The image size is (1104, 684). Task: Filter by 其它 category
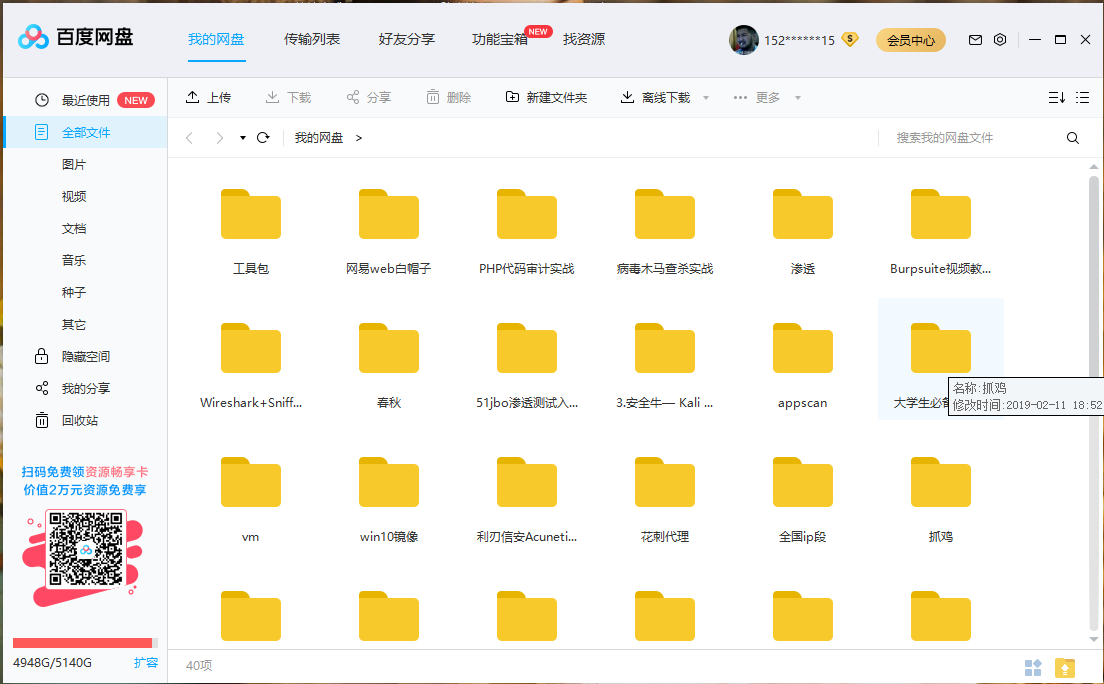pyautogui.click(x=74, y=325)
